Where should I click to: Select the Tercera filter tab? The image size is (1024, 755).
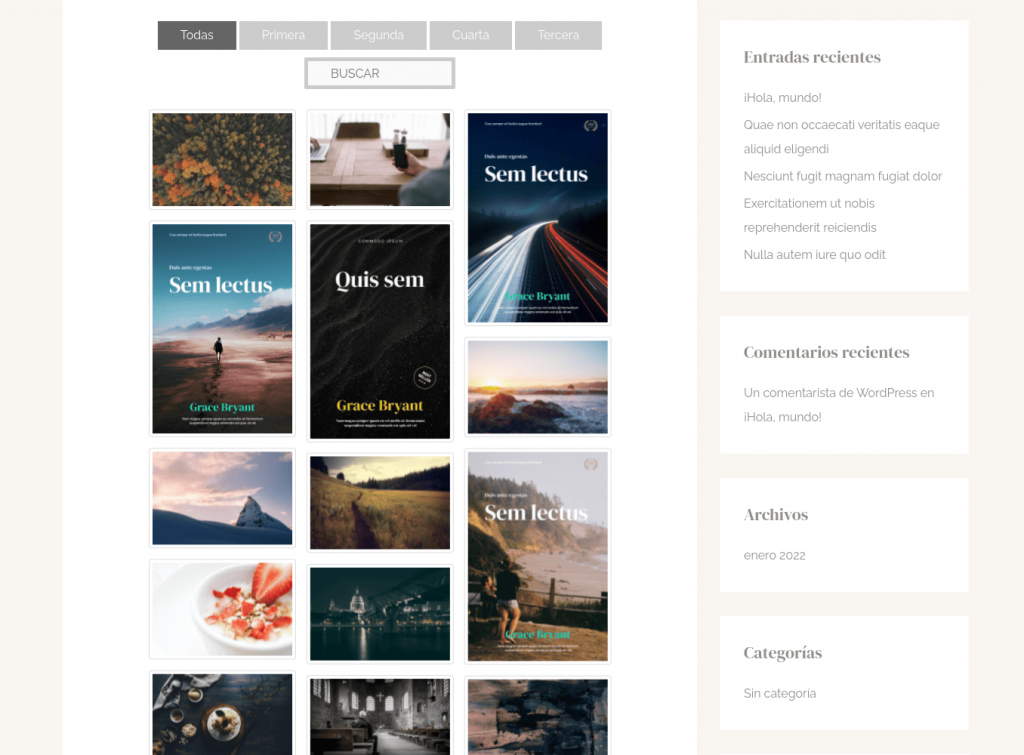click(558, 35)
